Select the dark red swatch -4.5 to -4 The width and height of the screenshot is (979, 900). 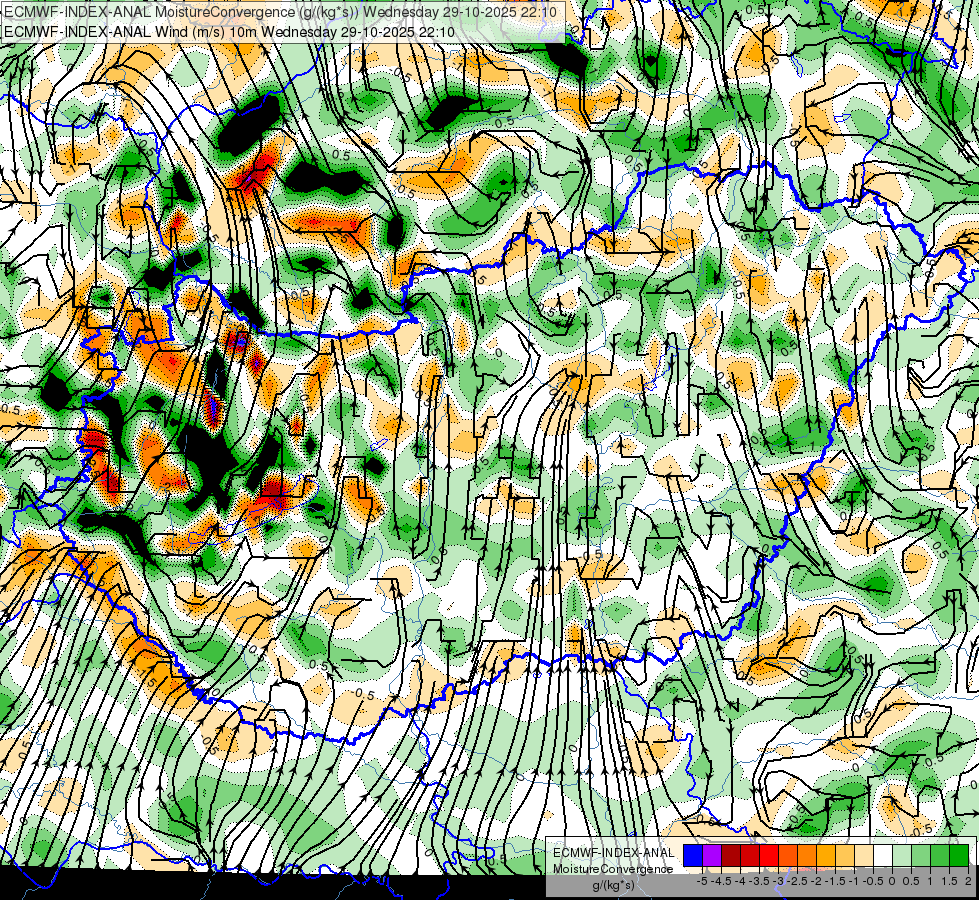(731, 856)
